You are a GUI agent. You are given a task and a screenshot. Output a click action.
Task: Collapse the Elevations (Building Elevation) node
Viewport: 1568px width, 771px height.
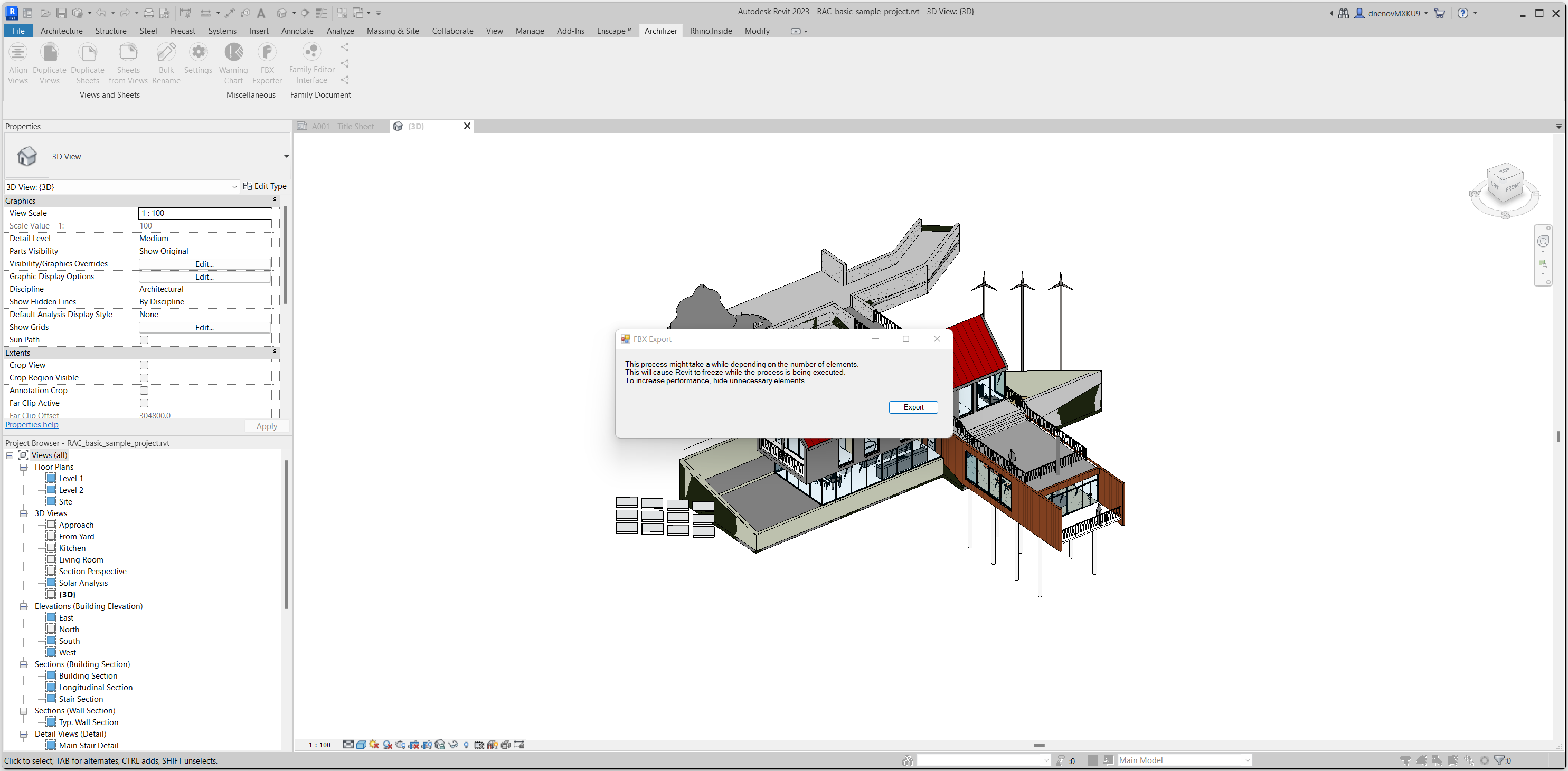[23, 607]
